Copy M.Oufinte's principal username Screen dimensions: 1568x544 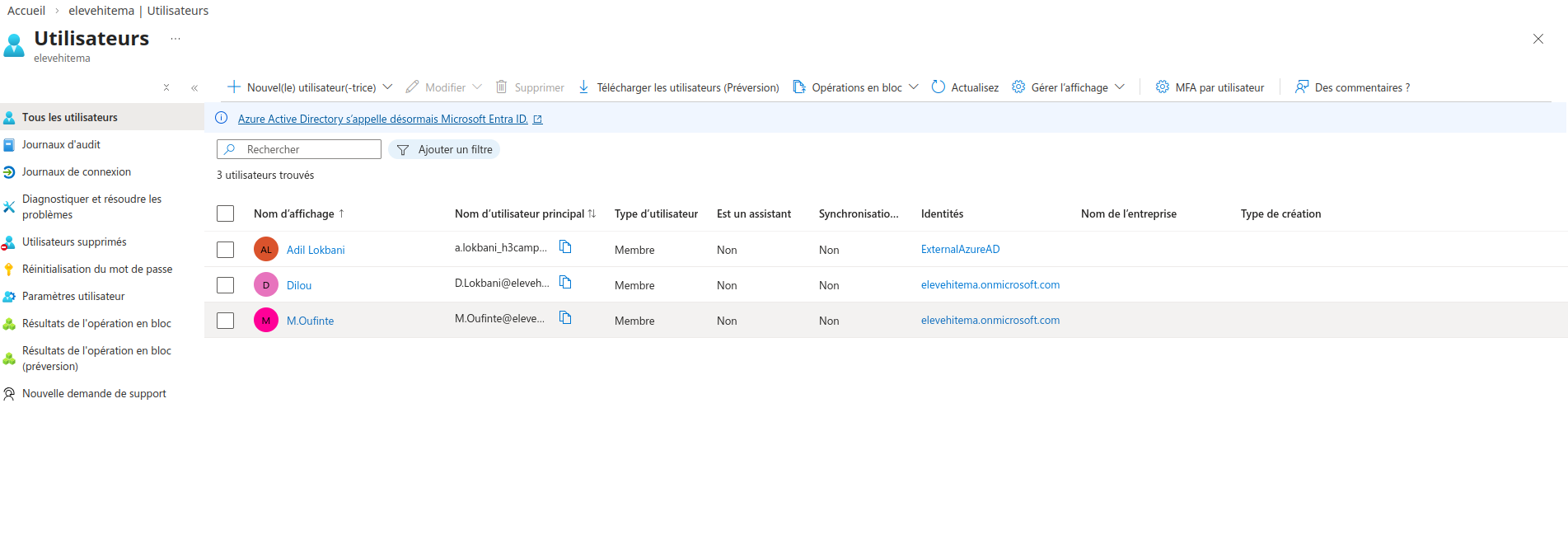565,318
